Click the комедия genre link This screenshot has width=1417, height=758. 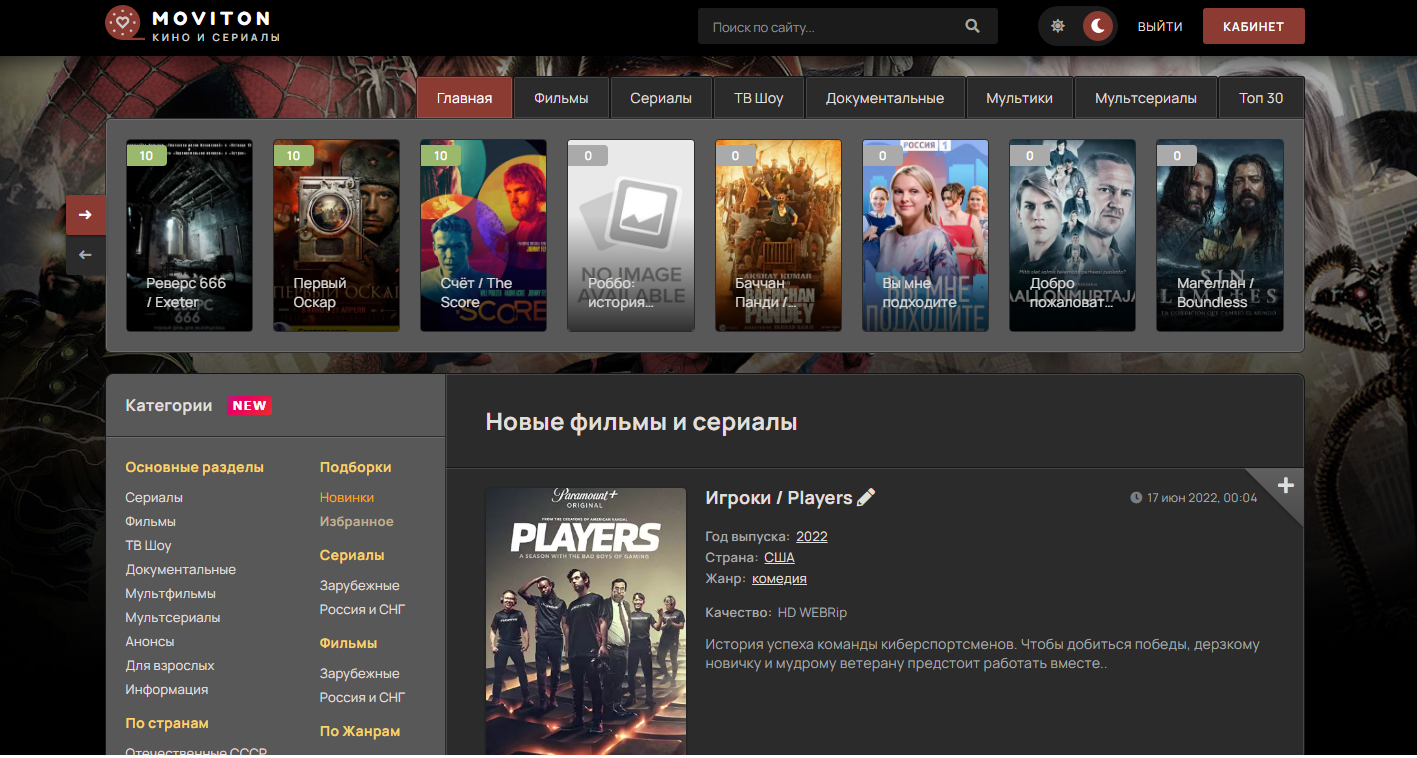(x=780, y=579)
